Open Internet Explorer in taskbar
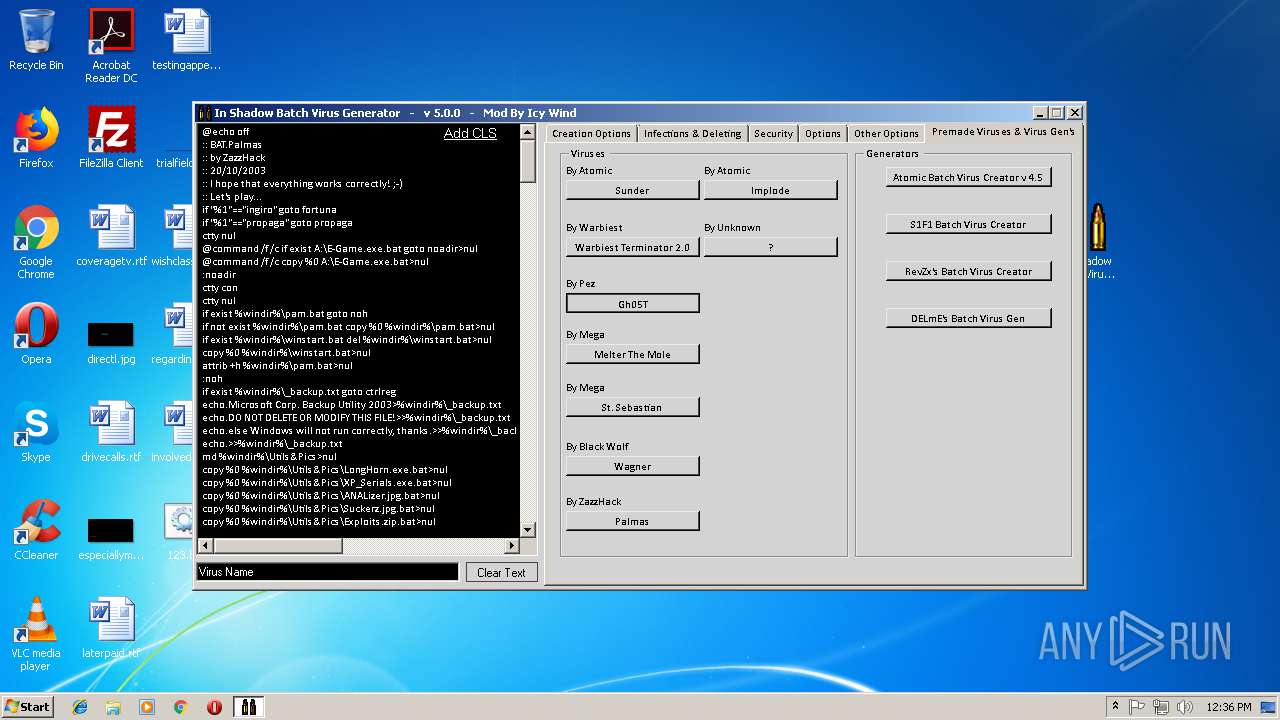The width and height of the screenshot is (1280, 720). pos(80,707)
